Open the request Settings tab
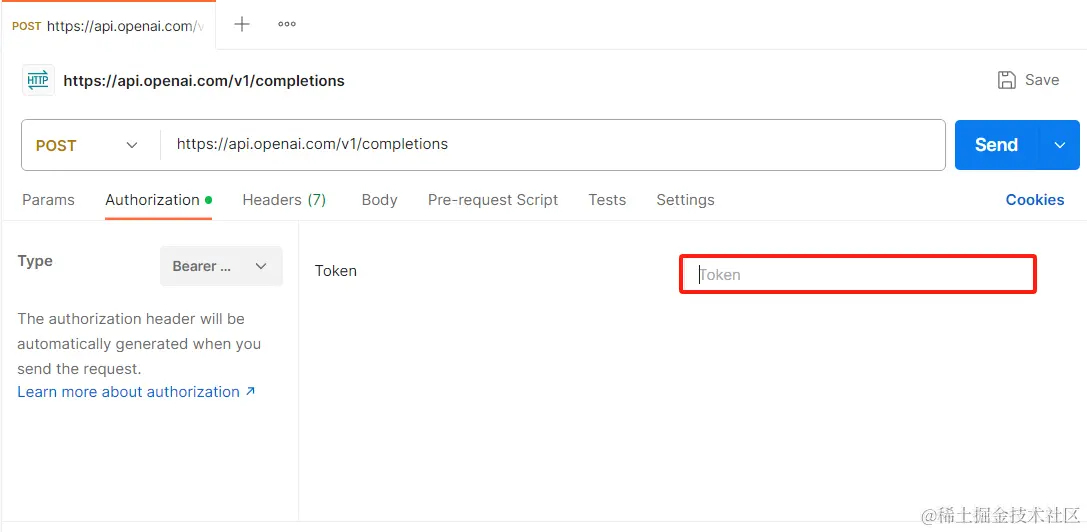Viewport: 1087px width, 532px height. (x=686, y=200)
